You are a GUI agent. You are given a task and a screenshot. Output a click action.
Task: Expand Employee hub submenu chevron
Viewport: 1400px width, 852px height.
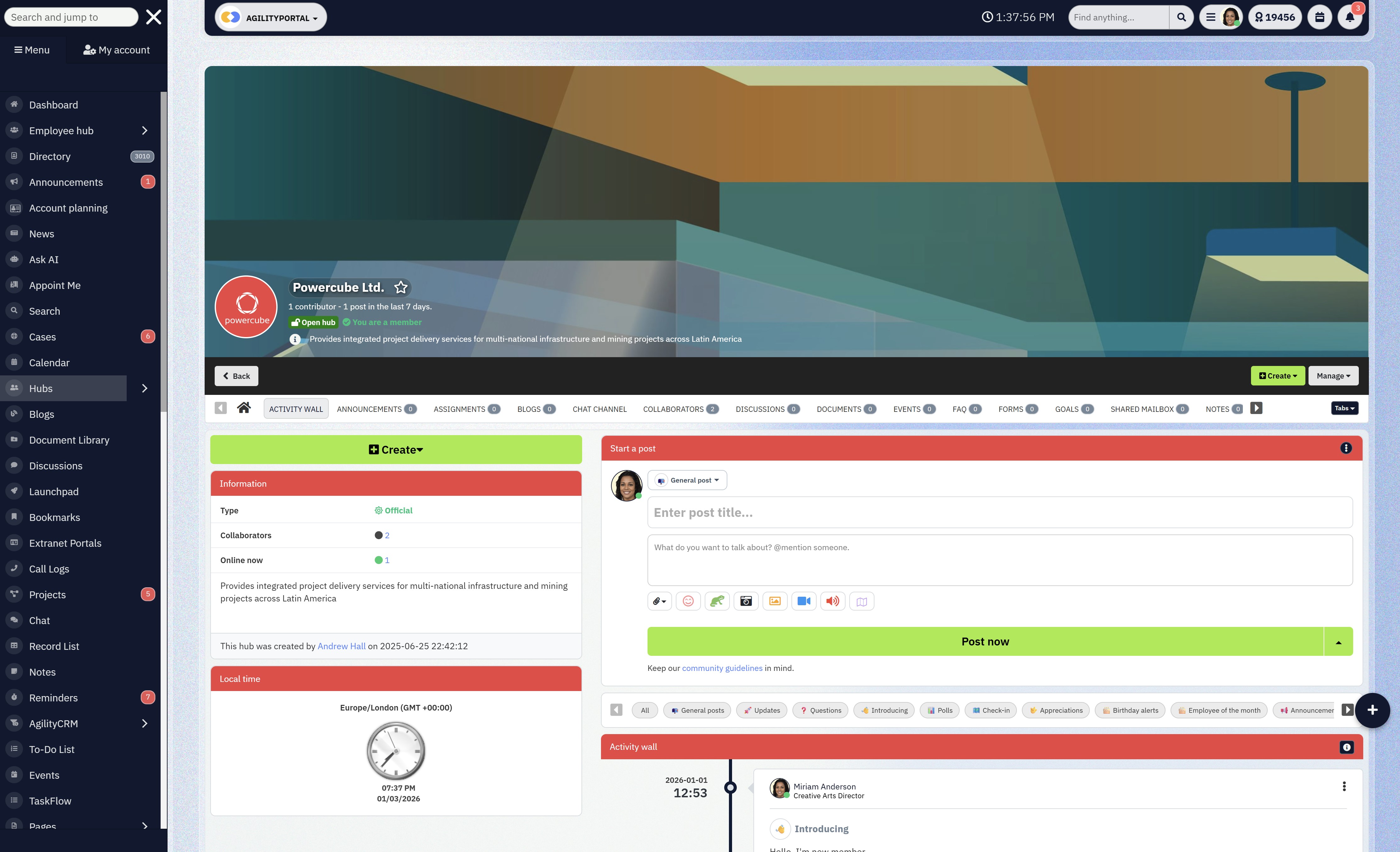click(144, 131)
